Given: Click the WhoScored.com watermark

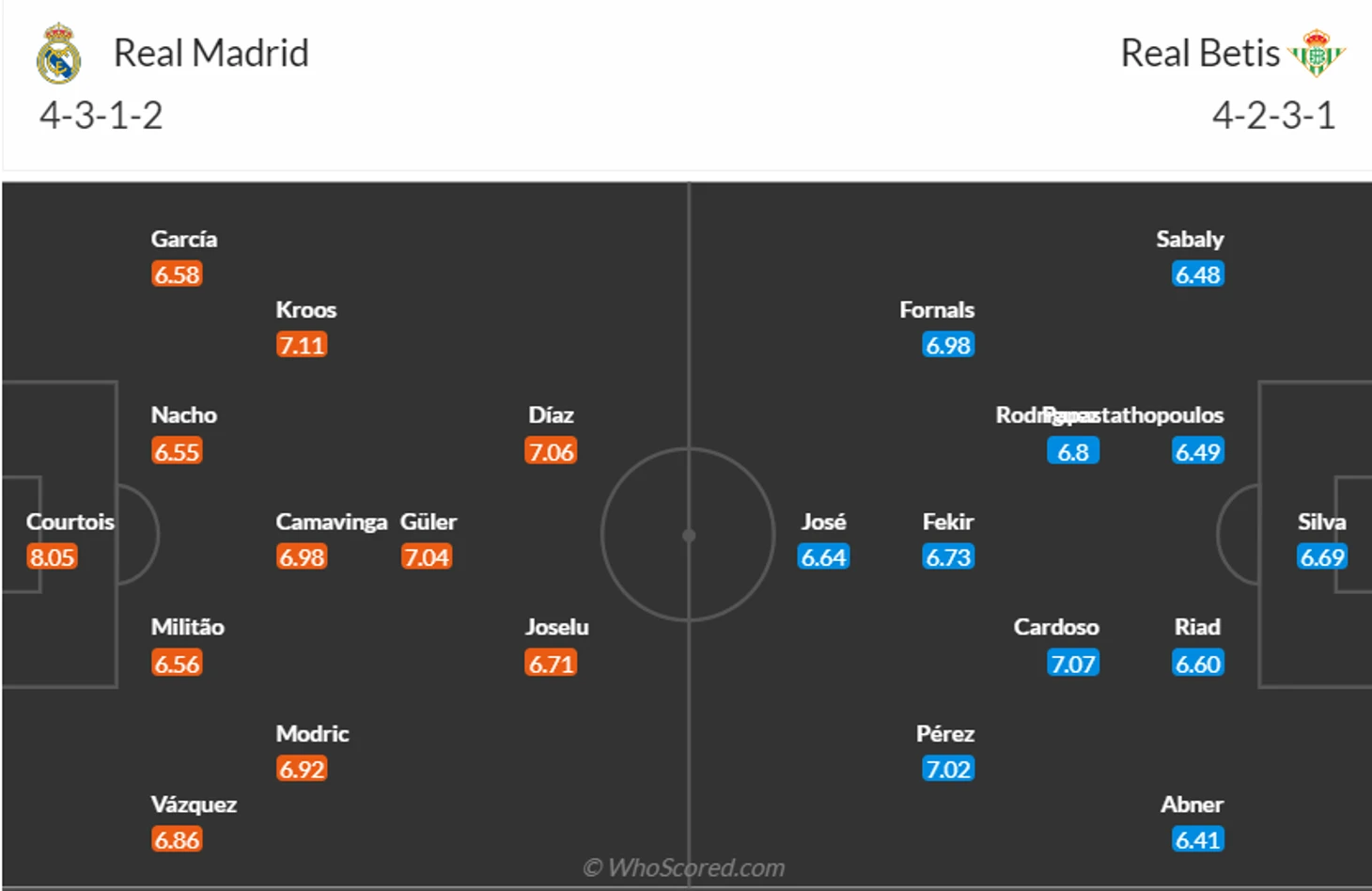Looking at the screenshot, I should (684, 868).
